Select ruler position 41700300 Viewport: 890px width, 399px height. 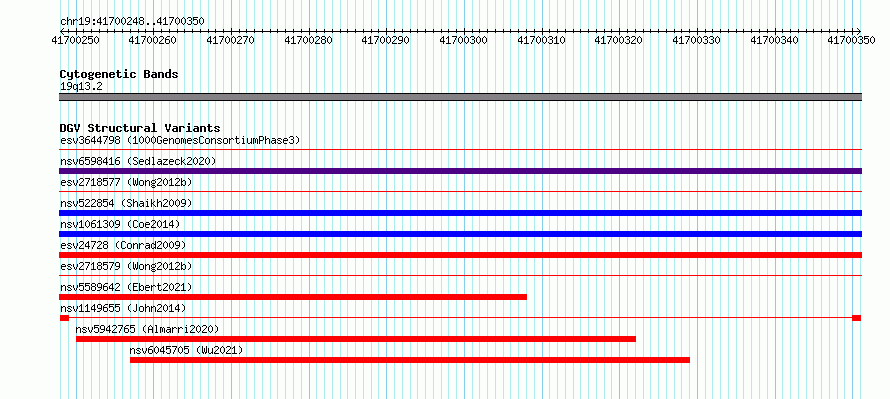(x=463, y=40)
